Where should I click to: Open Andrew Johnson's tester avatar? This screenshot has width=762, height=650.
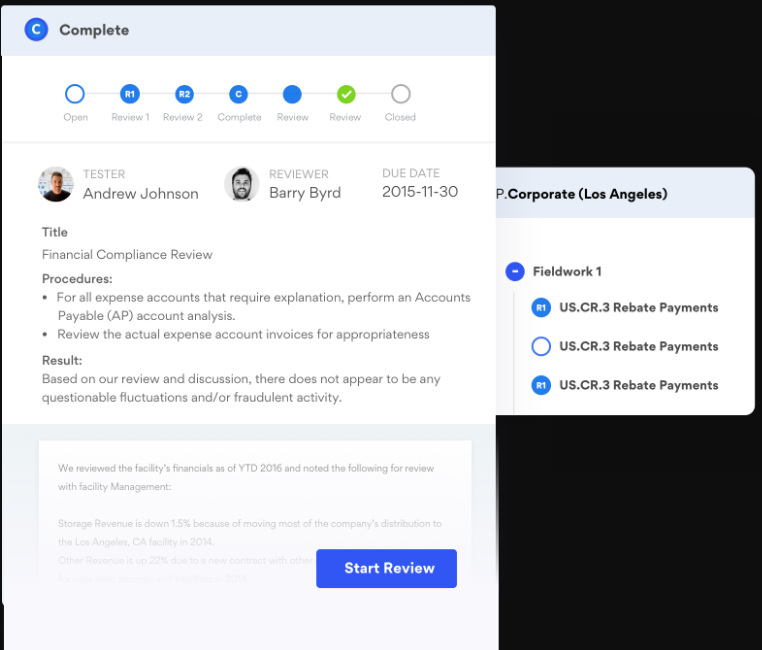[56, 185]
